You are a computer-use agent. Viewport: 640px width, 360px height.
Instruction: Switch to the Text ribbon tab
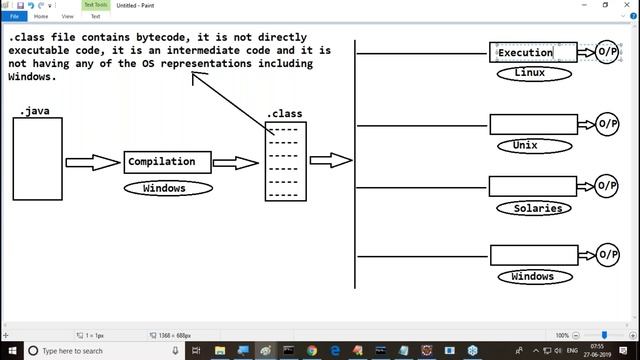pos(96,16)
